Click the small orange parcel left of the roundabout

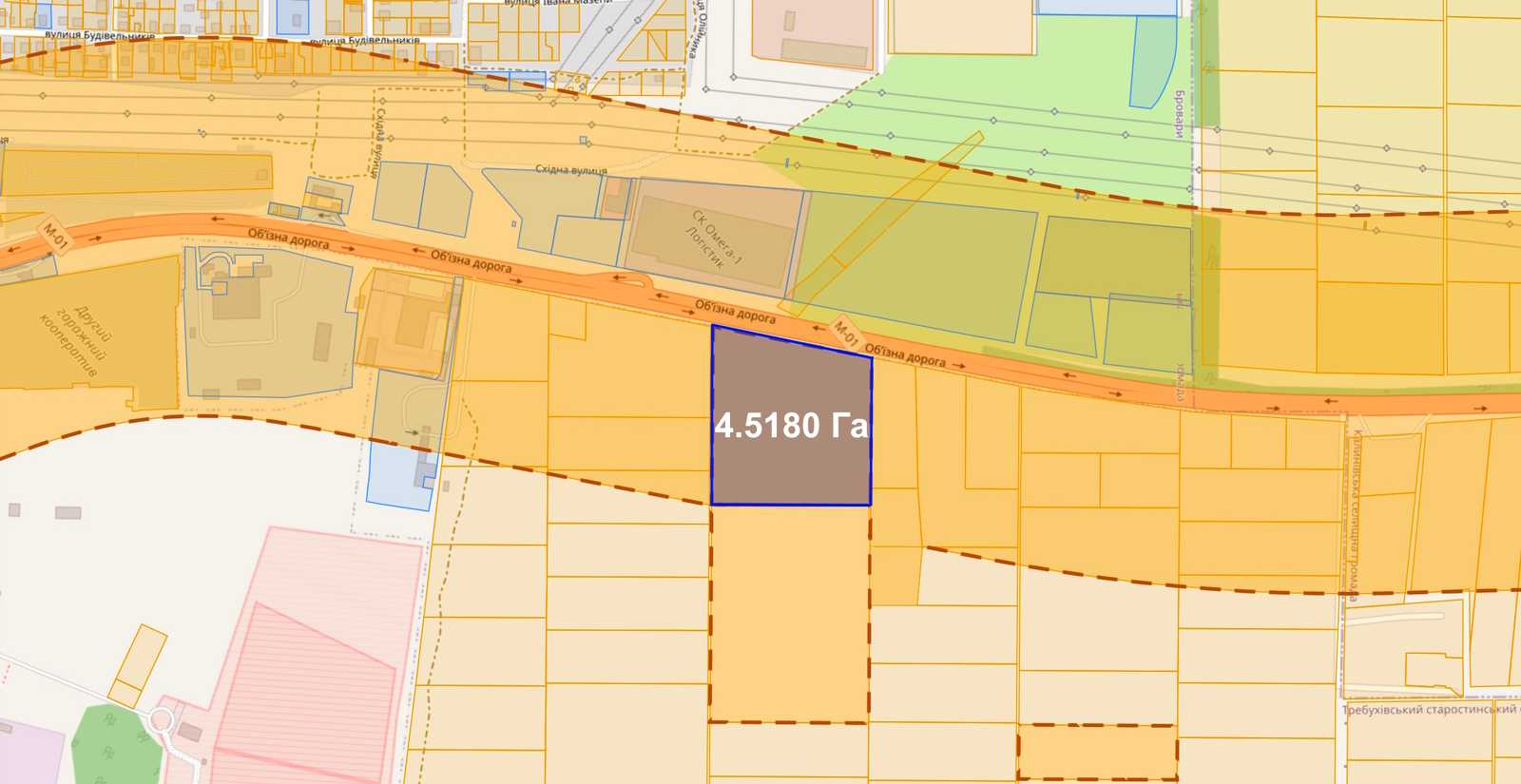(x=138, y=665)
